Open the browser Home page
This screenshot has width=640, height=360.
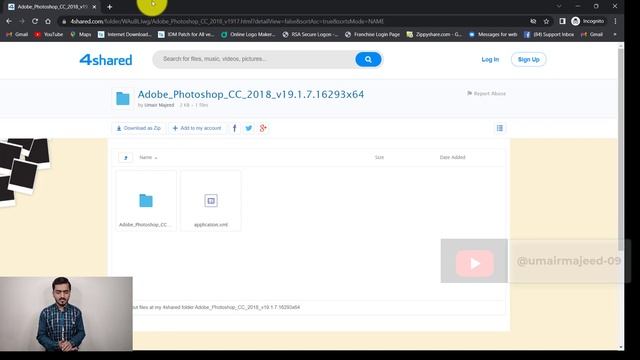(48, 21)
